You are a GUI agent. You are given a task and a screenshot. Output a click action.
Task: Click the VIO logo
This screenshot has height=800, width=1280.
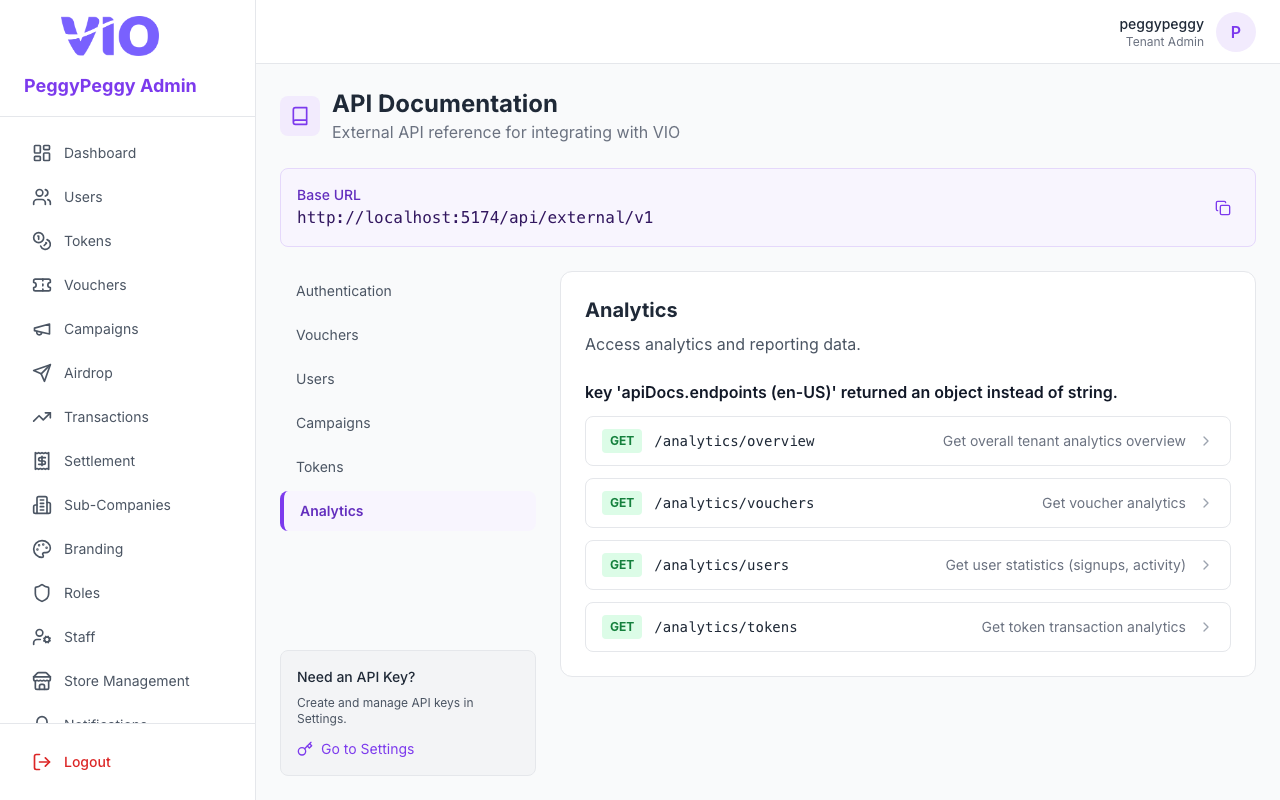pyautogui.click(x=110, y=36)
